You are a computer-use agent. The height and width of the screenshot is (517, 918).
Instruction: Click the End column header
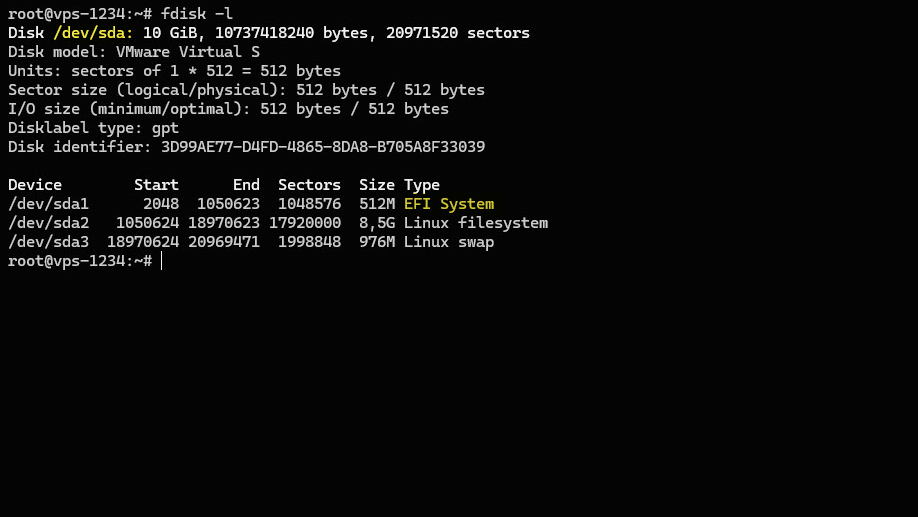point(246,185)
